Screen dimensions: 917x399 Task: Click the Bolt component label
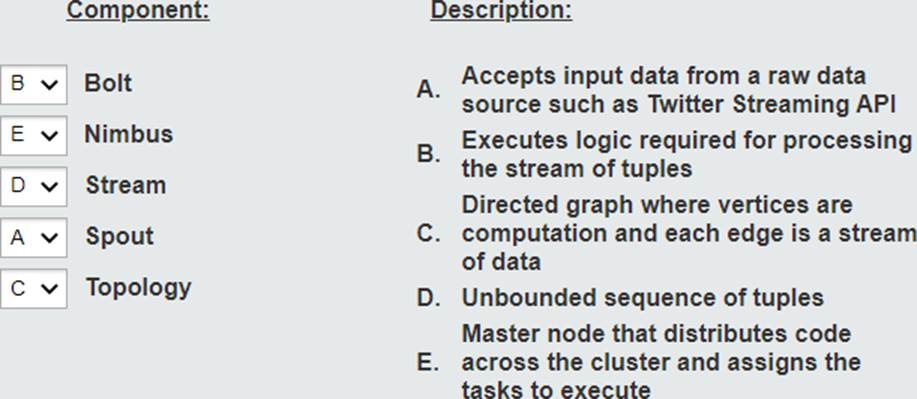[x=108, y=83]
